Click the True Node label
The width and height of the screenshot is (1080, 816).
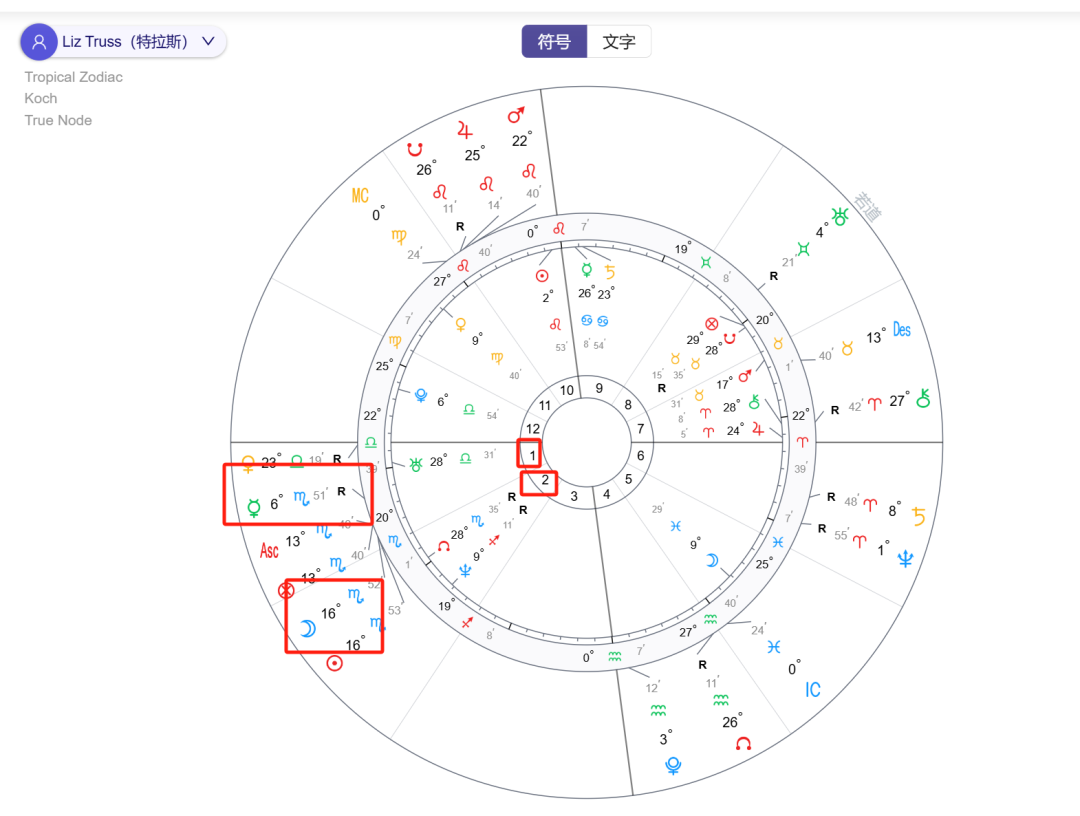(58, 121)
